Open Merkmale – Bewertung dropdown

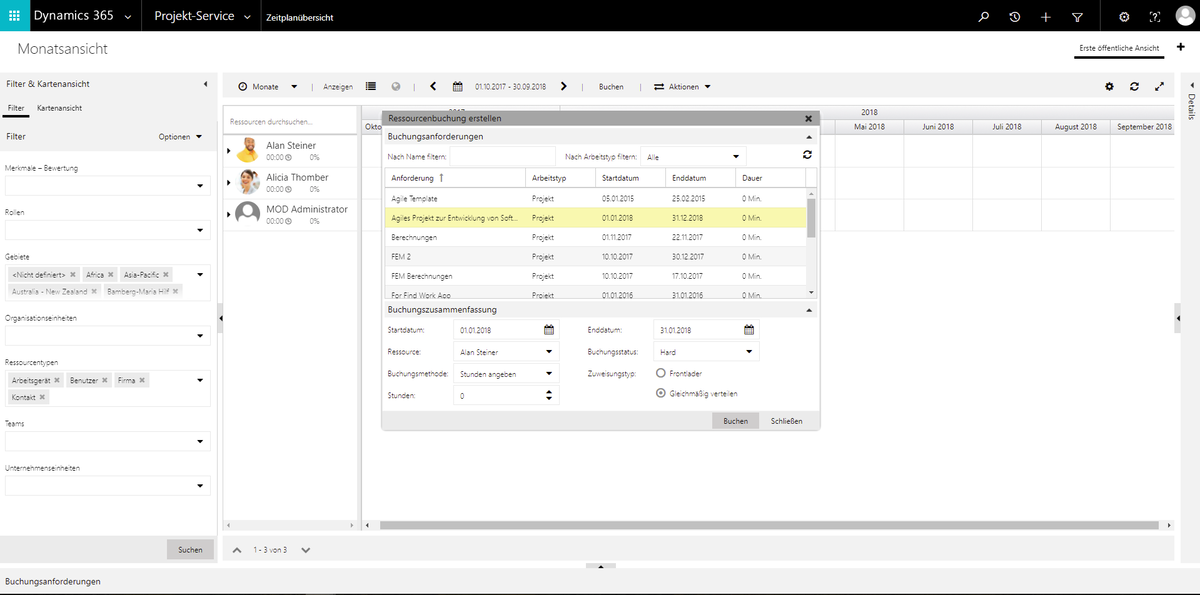click(x=200, y=186)
